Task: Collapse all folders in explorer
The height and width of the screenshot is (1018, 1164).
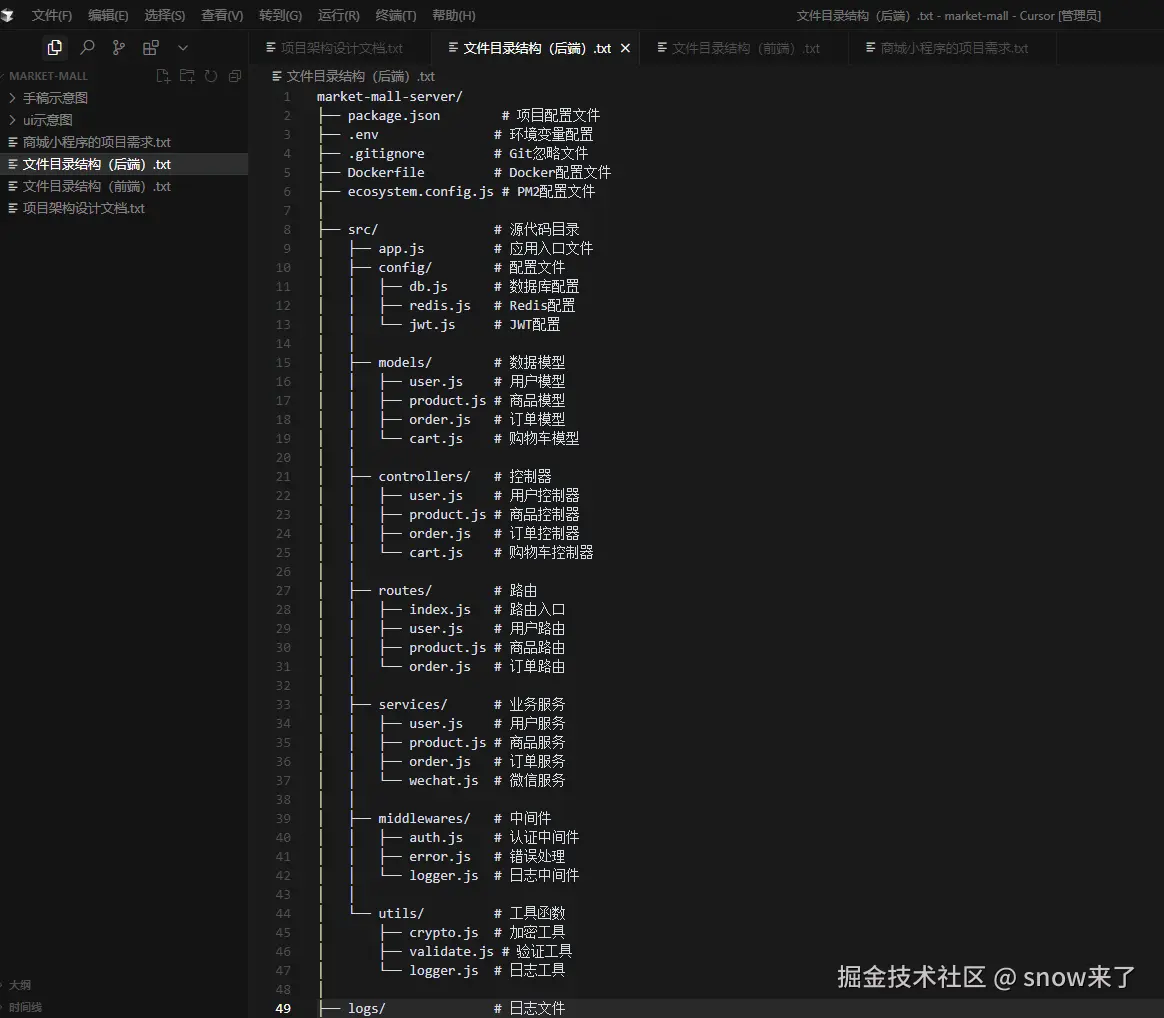Action: tap(235, 76)
